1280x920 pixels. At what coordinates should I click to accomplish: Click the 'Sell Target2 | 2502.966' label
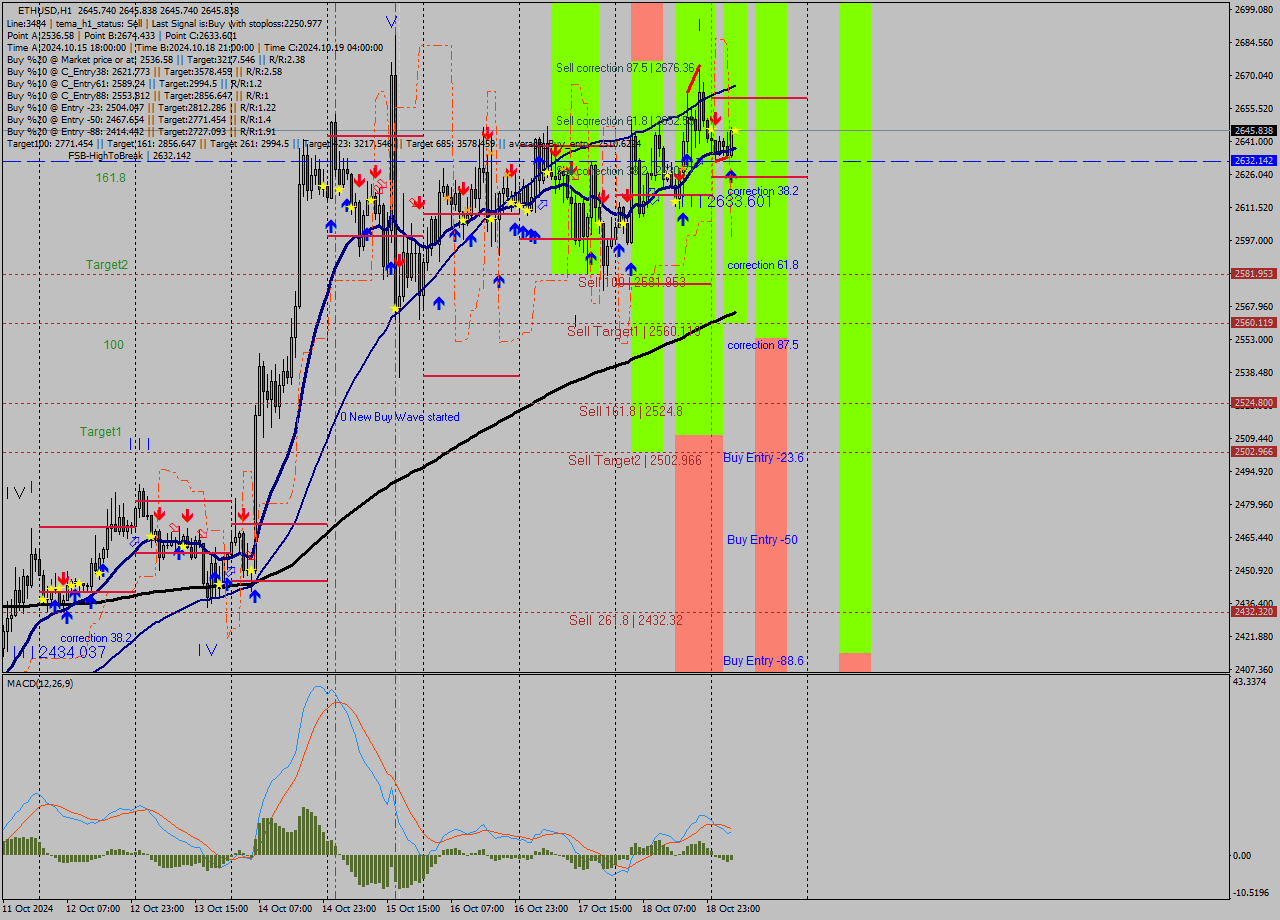tap(635, 460)
